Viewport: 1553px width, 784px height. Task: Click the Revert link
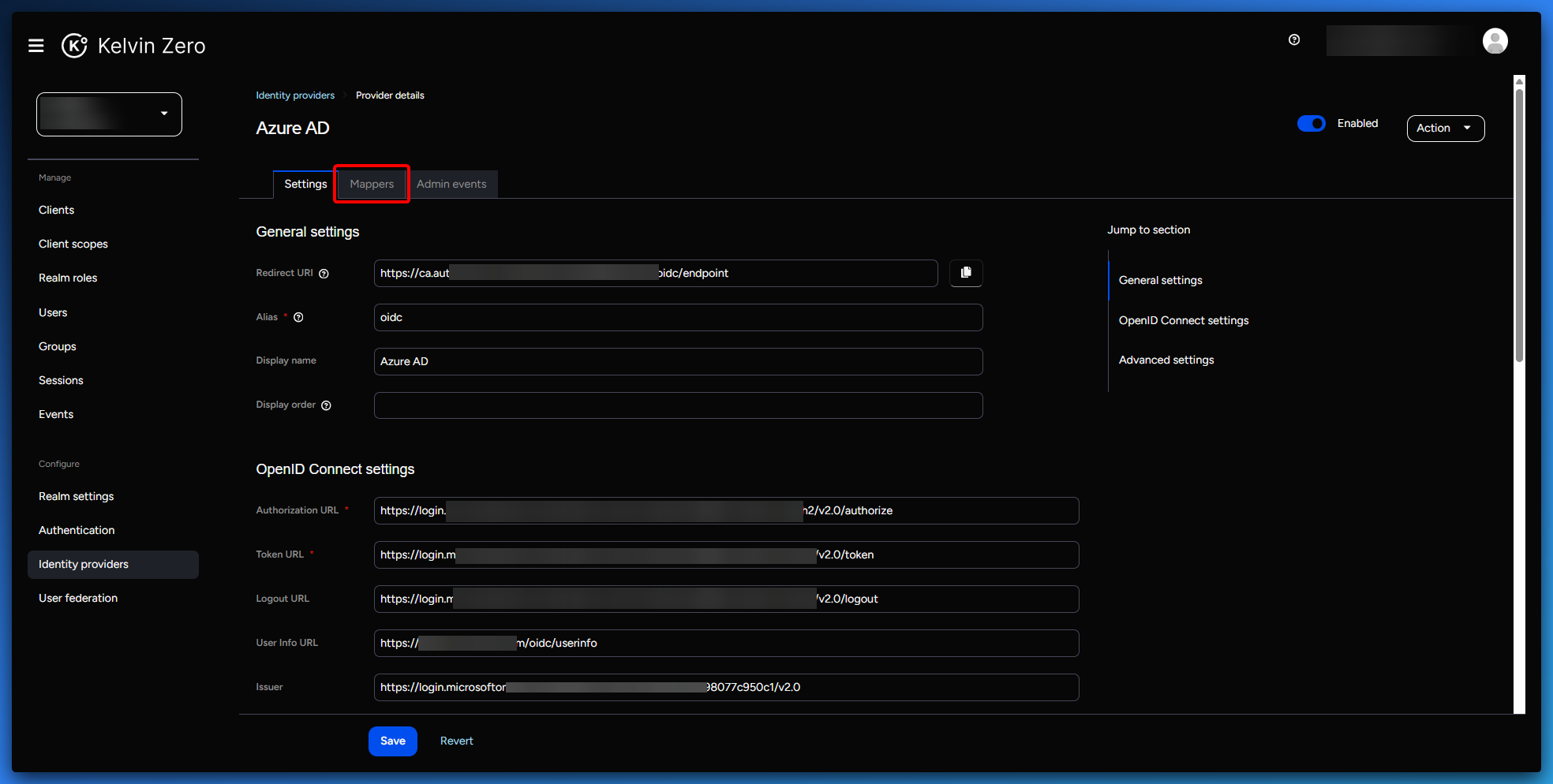[x=456, y=741]
